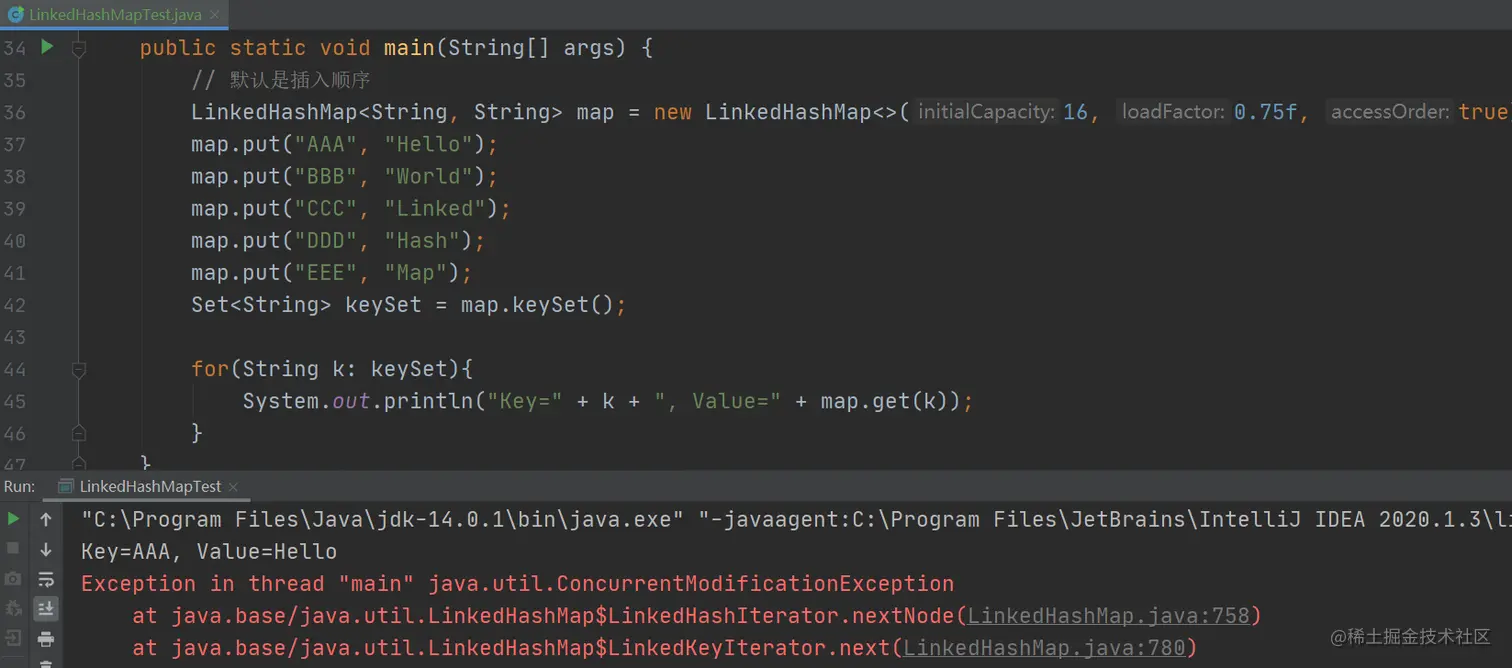Screen dimensions: 1512x668
Task: Click the map.put("AAA", "Hello") line
Action: click(x=344, y=144)
